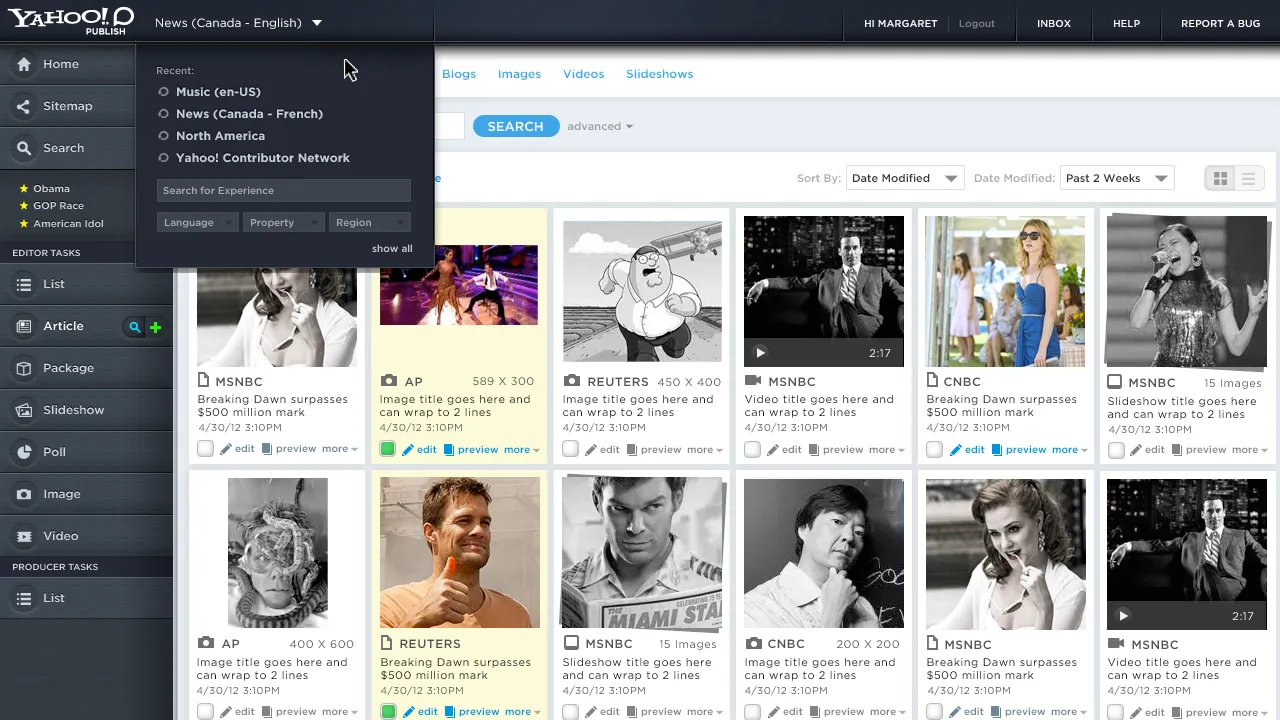Open the Miami newspaper slideshow thumbnail
The height and width of the screenshot is (720, 1280).
(x=642, y=553)
